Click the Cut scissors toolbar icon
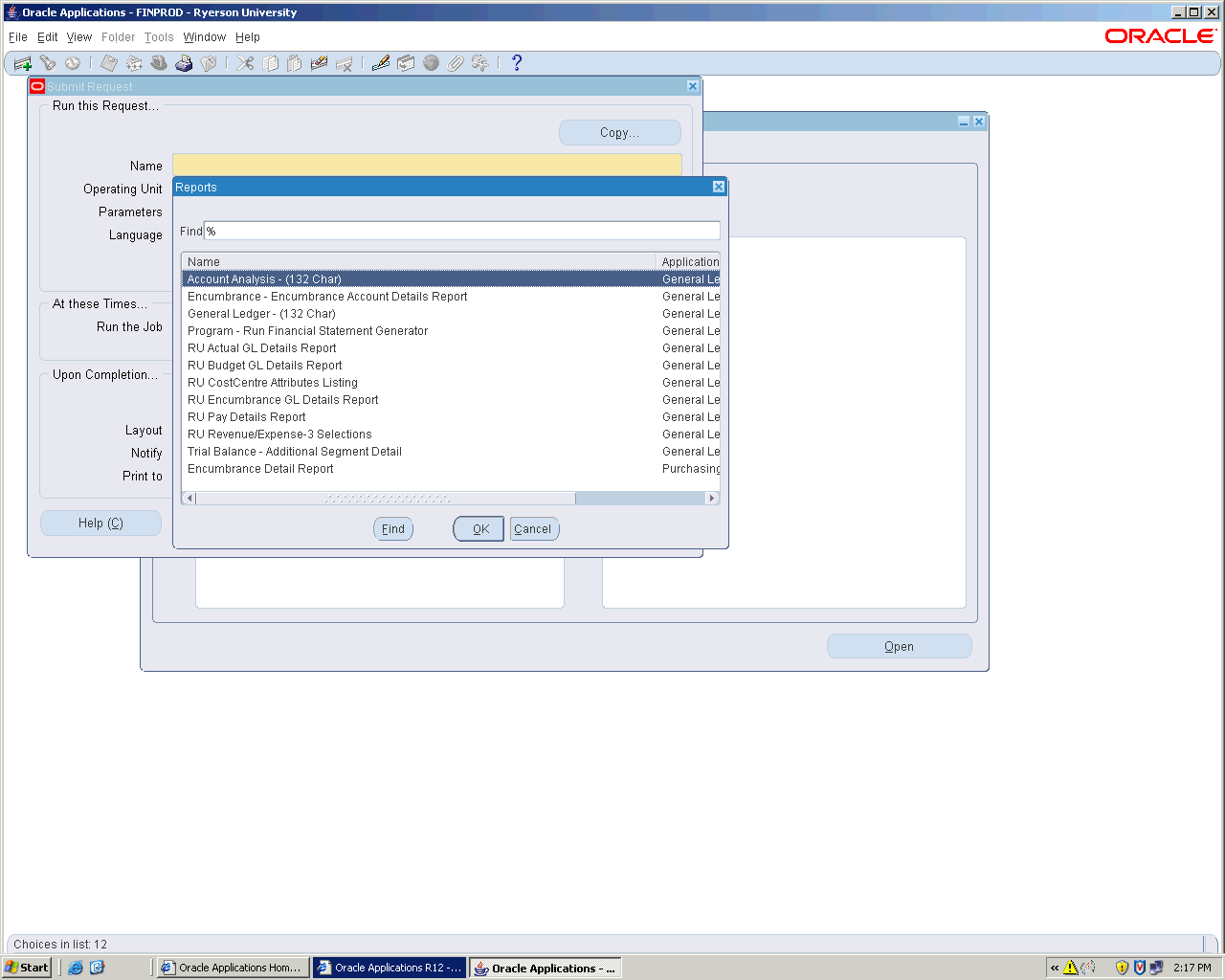 [x=245, y=63]
